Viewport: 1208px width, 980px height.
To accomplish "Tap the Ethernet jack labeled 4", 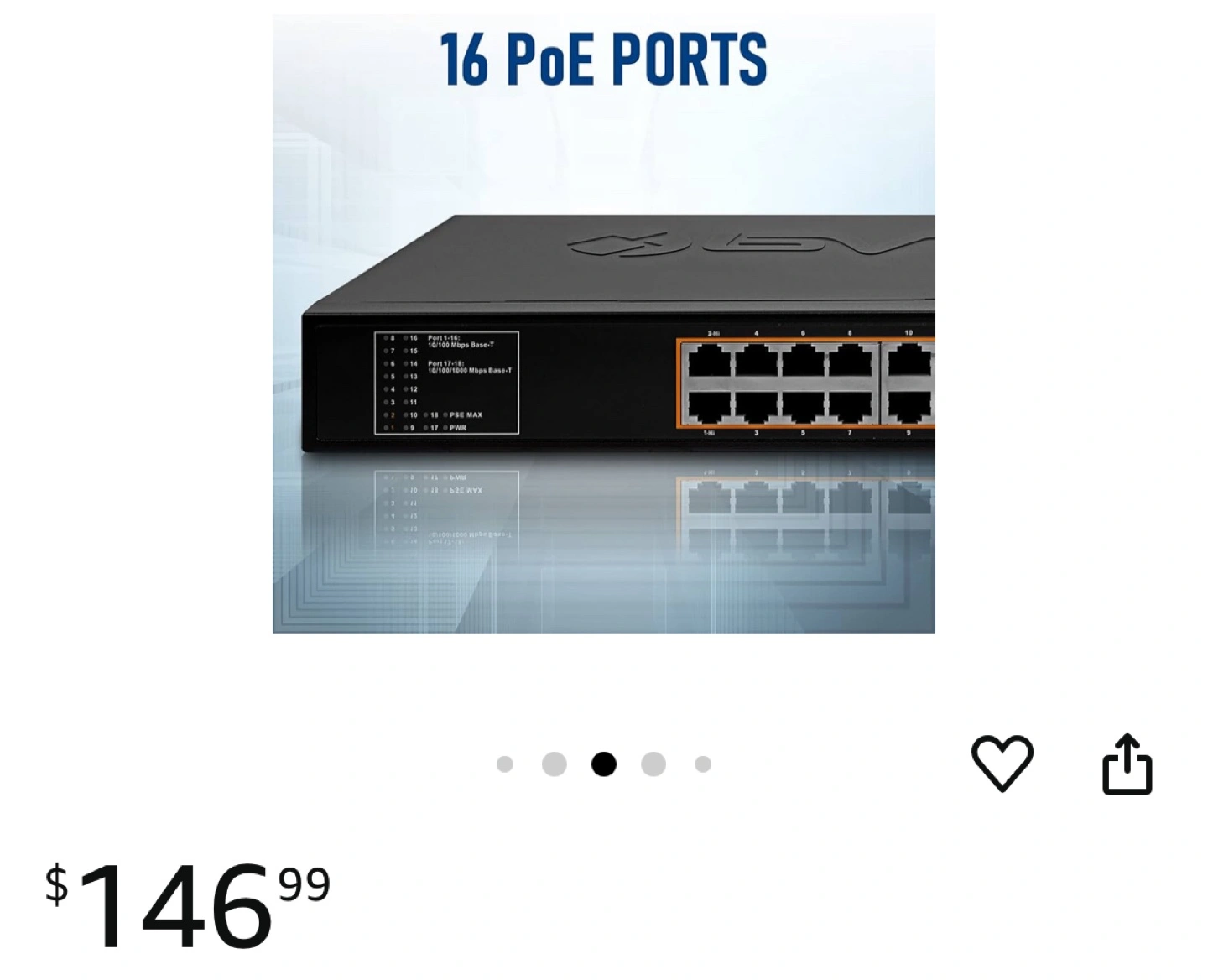I will [x=755, y=361].
